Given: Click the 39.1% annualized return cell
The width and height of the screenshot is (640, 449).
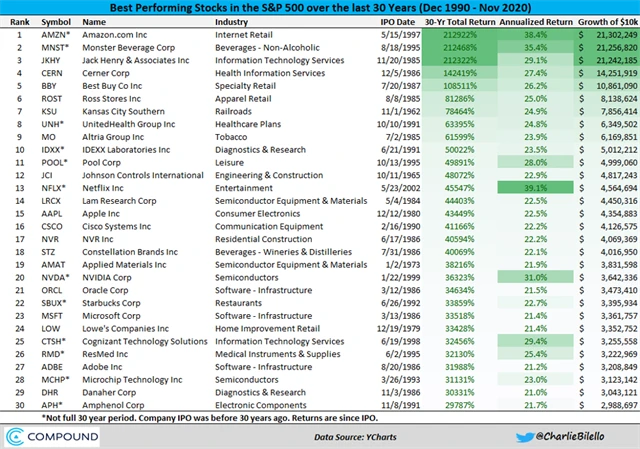Looking at the screenshot, I should pyautogui.click(x=536, y=188).
